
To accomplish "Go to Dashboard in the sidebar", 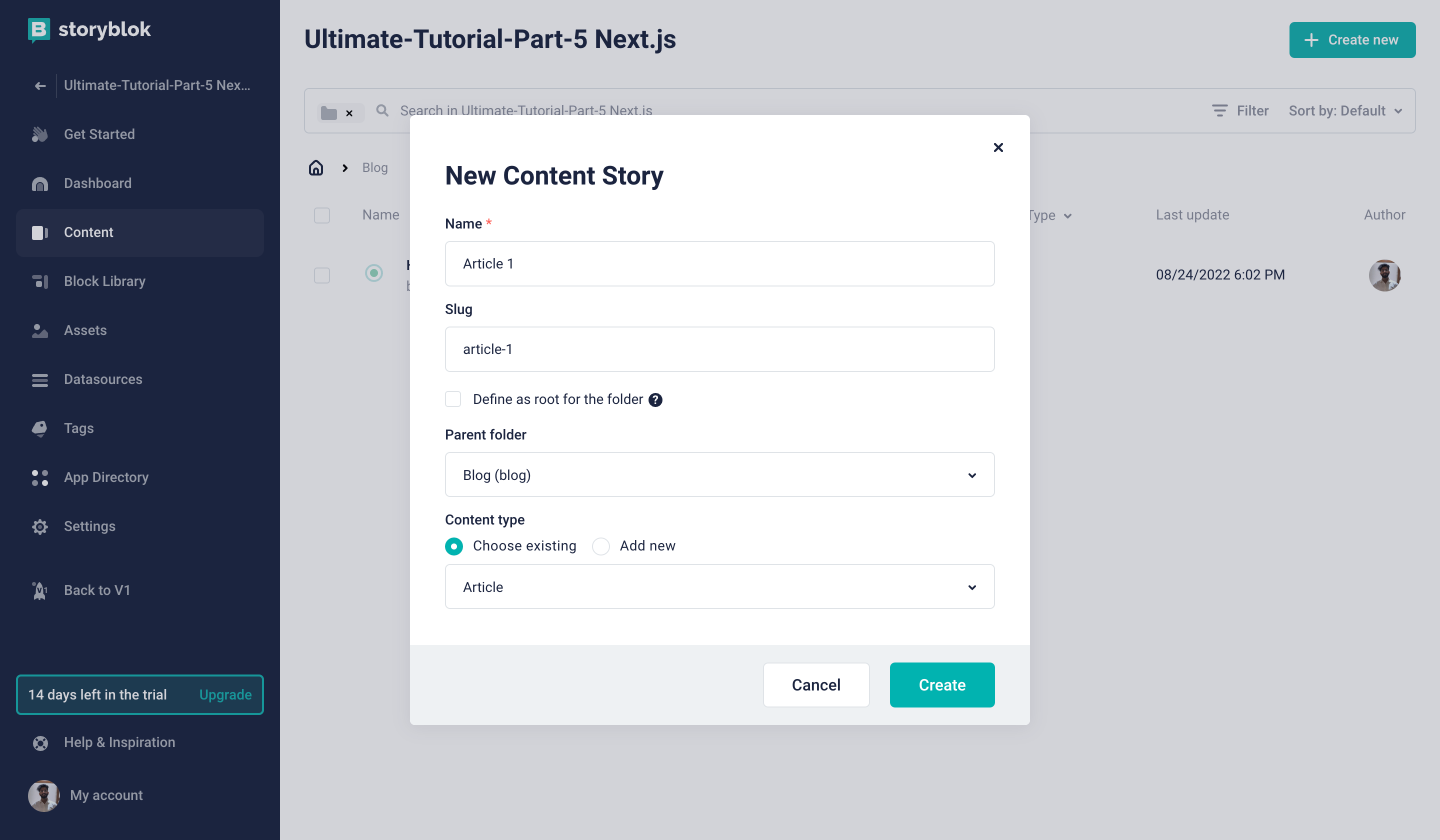I will pyautogui.click(x=140, y=183).
